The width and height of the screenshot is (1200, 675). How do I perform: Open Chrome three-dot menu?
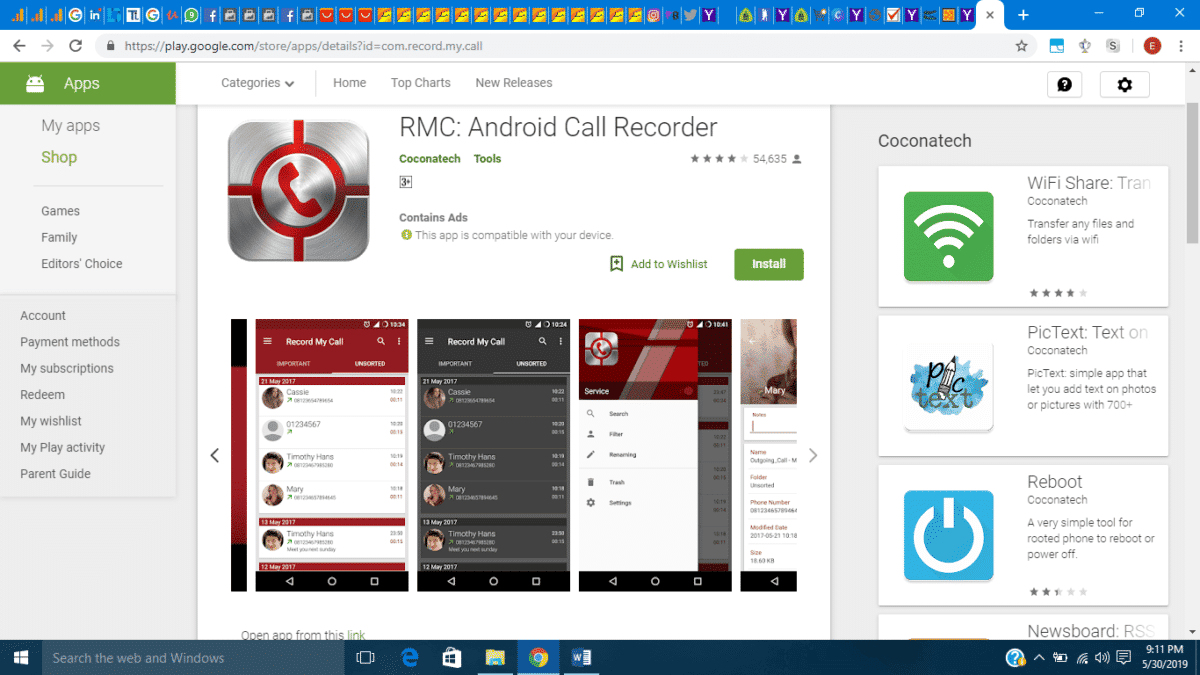[1181, 46]
